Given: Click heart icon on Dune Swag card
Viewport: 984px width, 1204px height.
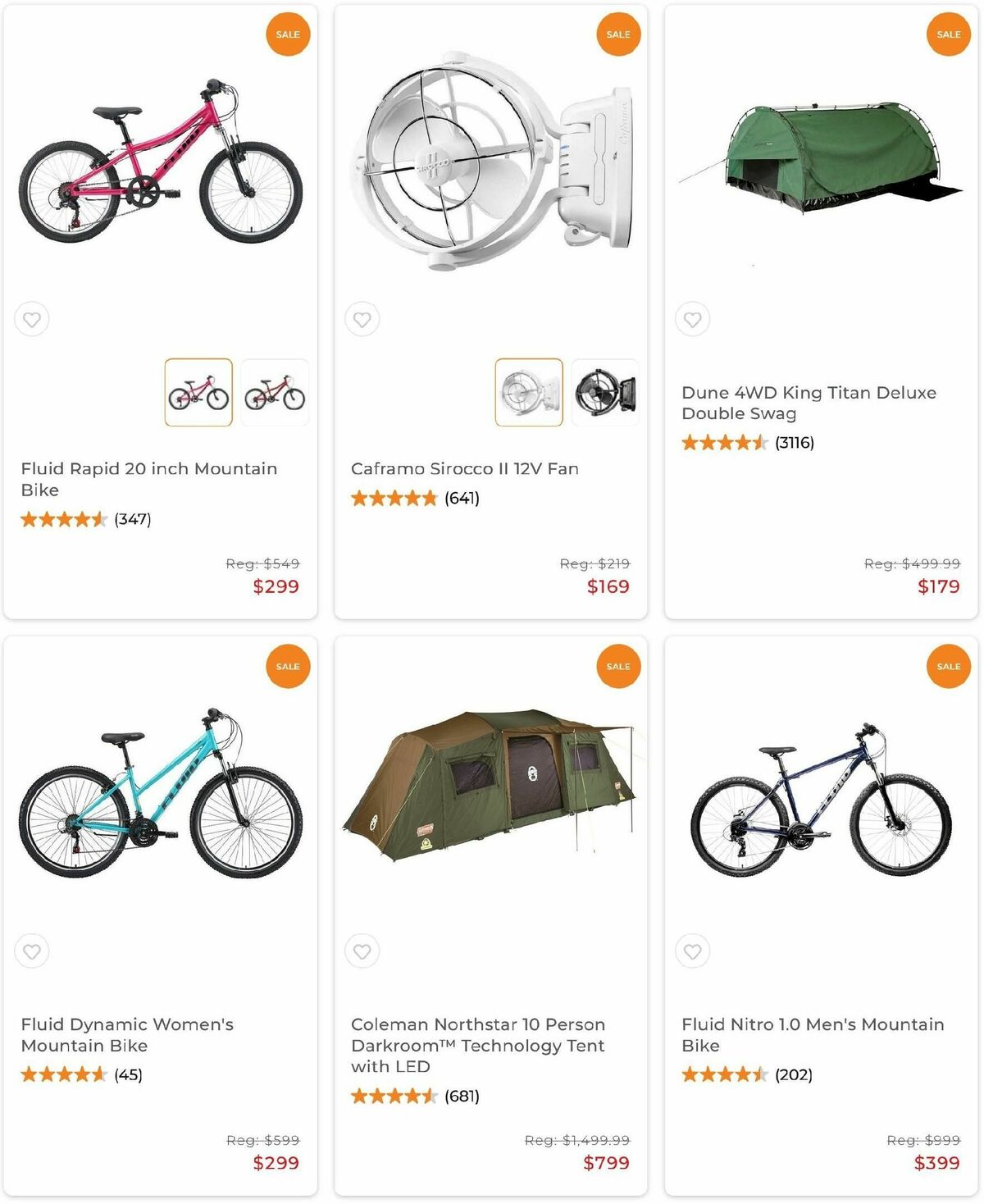Looking at the screenshot, I should pyautogui.click(x=693, y=319).
